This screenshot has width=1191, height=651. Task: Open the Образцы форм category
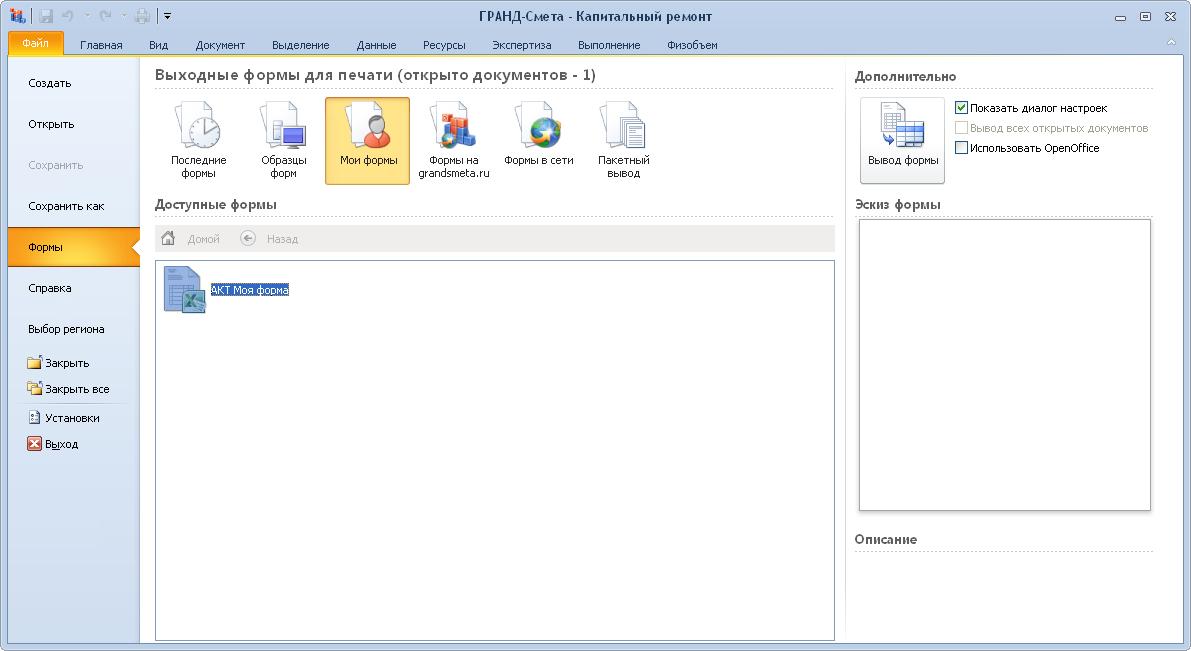tap(283, 141)
